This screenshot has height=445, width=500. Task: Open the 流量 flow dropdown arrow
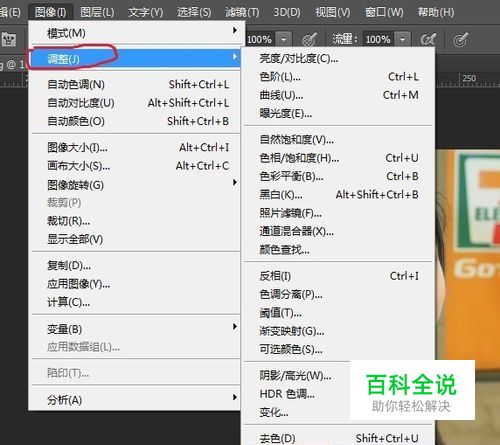pos(403,39)
